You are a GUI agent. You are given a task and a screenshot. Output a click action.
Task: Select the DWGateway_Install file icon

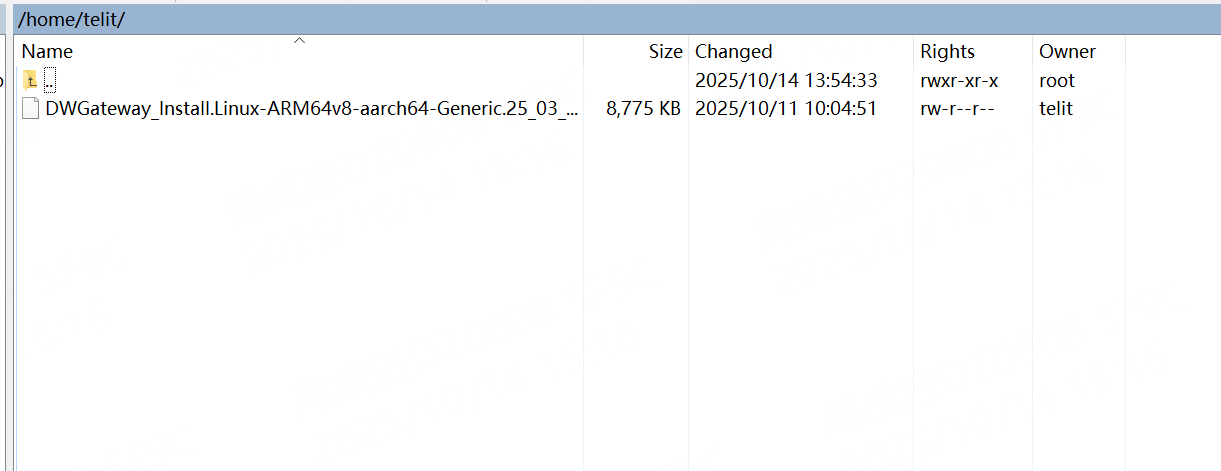(x=31, y=109)
